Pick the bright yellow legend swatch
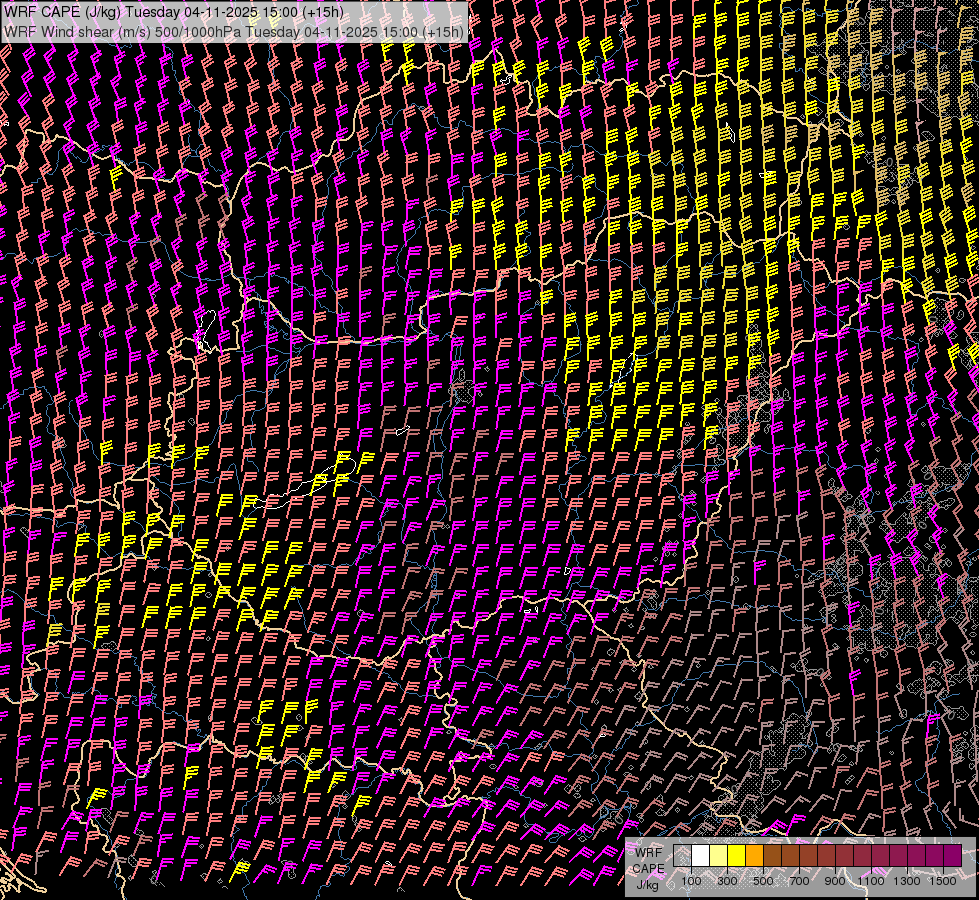979x900 pixels. tap(737, 855)
